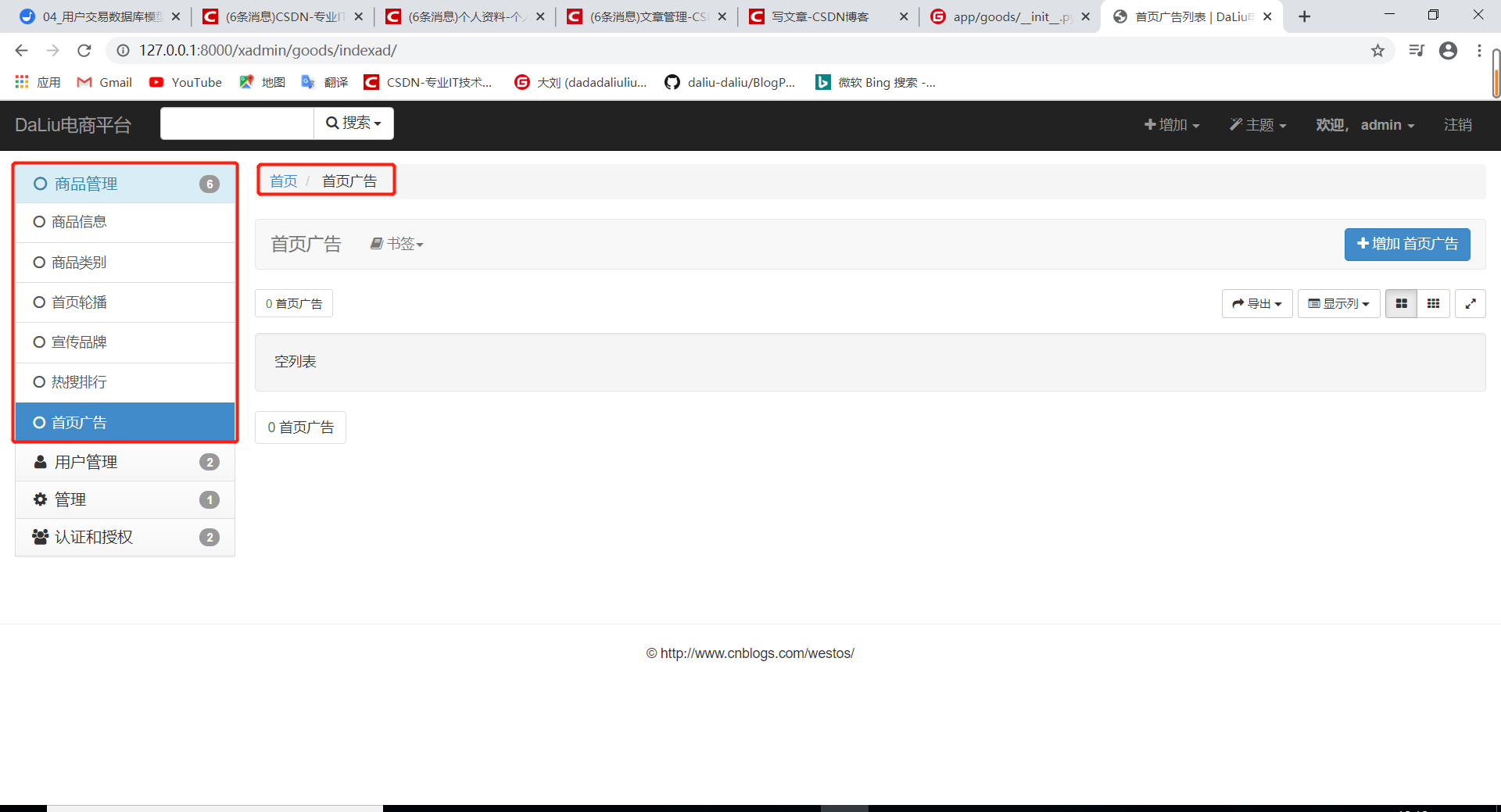The image size is (1501, 812).
Task: Click the DaLiu电商平台 brand title
Action: click(73, 125)
